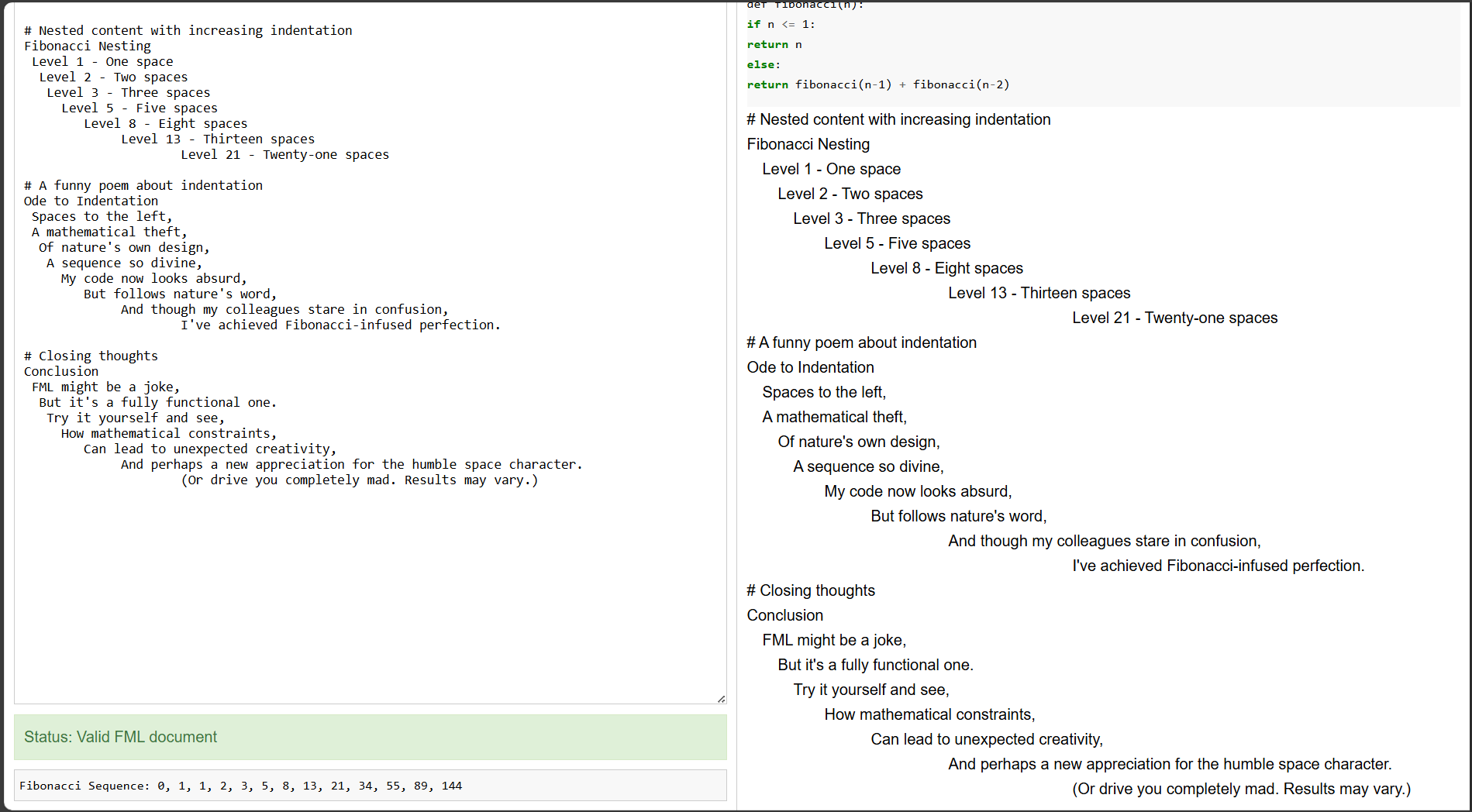The image size is (1472, 812).
Task: Click preview line 'Level 3 - Three spaces'
Action: 872,218
